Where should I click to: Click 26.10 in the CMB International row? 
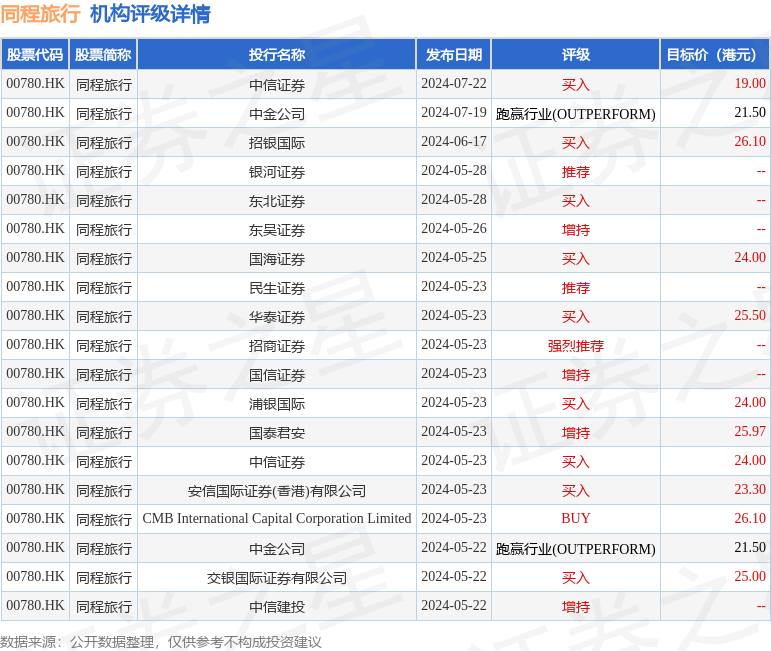[x=750, y=518]
